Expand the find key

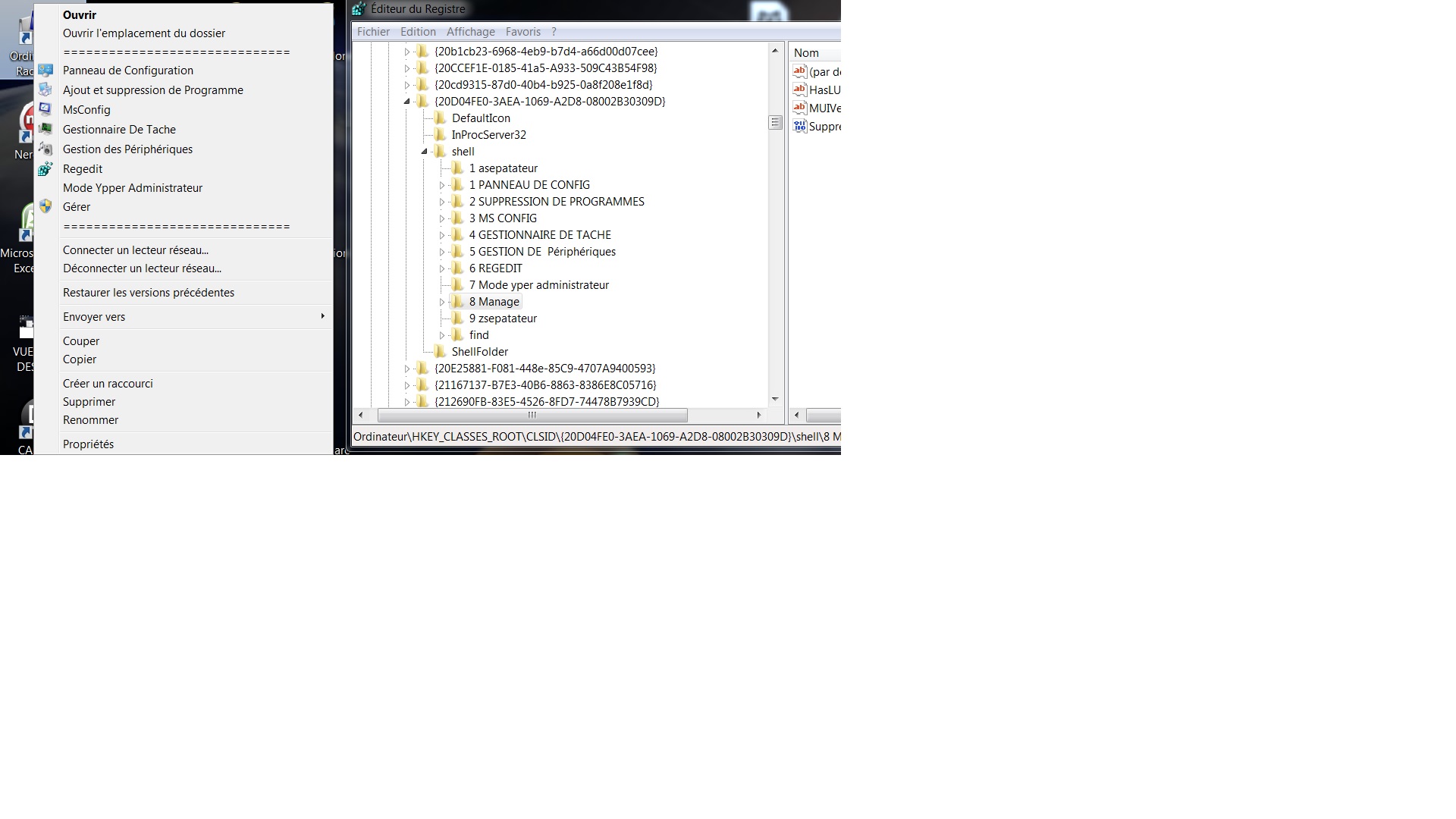(x=442, y=335)
